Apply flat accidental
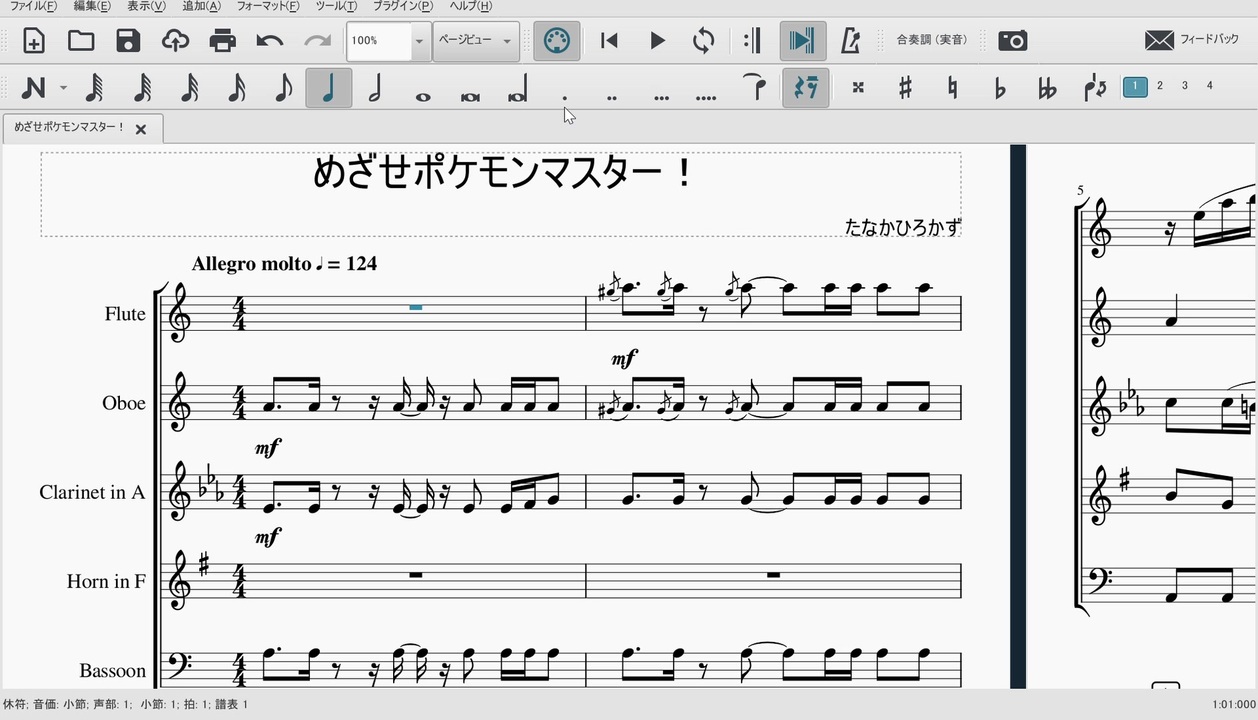The image size is (1258, 720). point(1000,88)
